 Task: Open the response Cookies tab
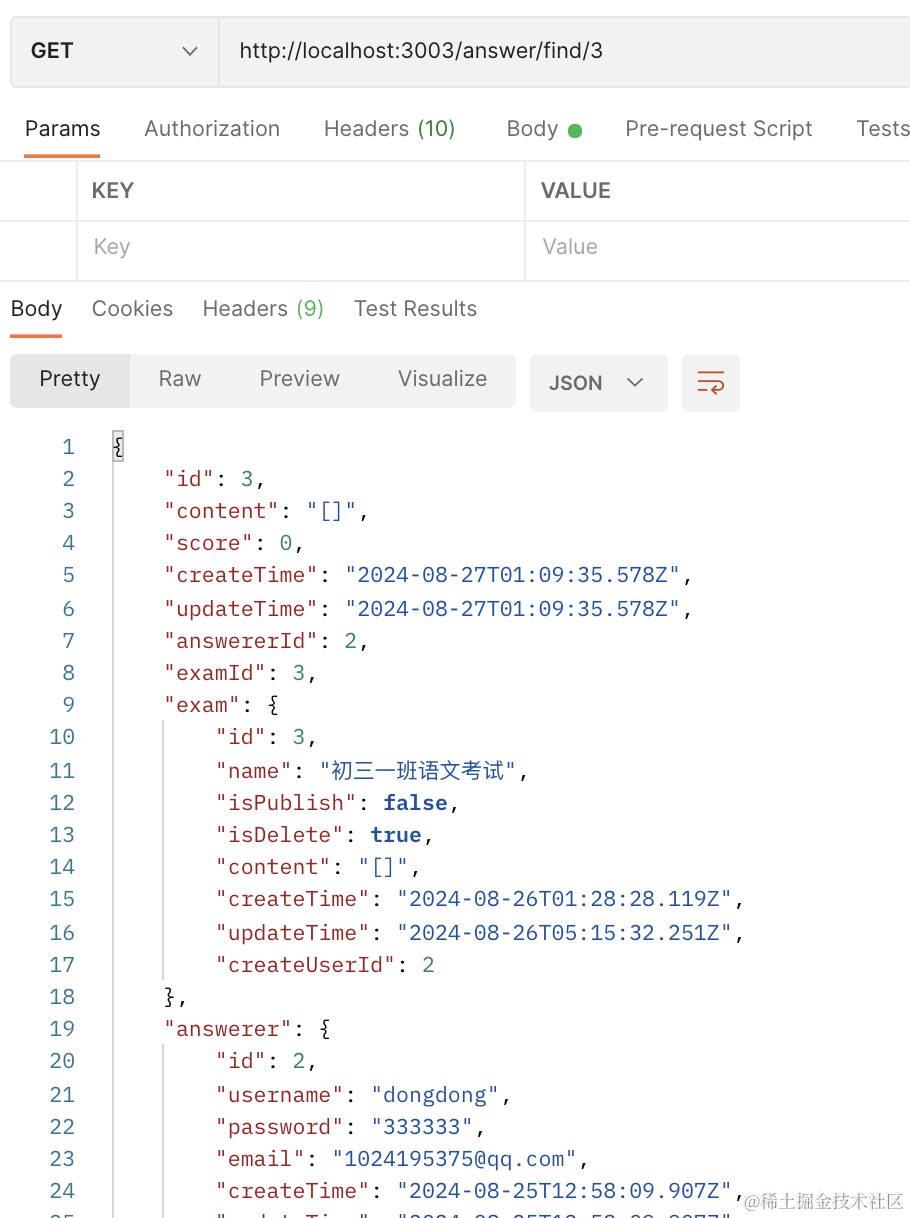coord(132,309)
